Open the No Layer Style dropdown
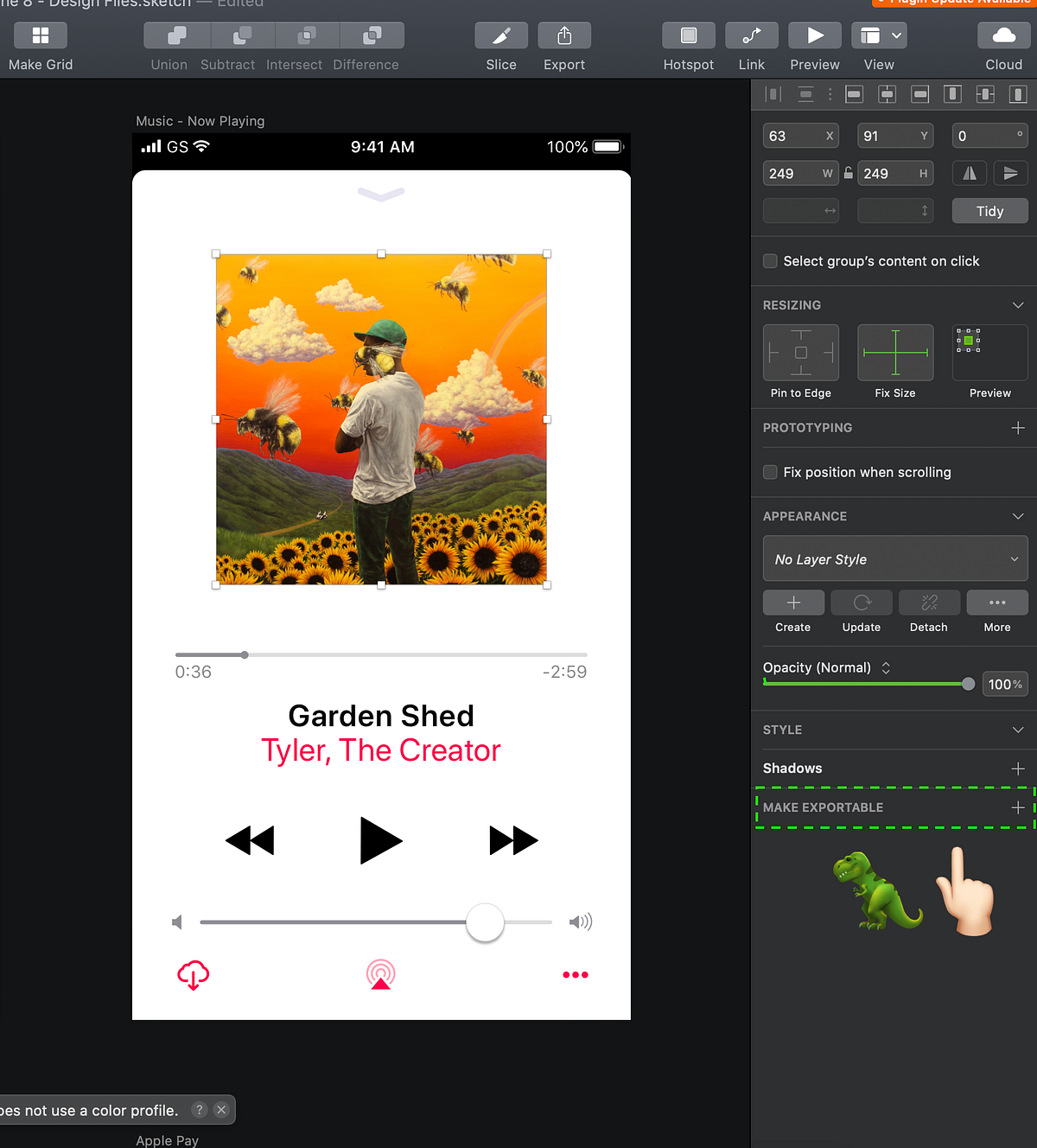 [894, 558]
